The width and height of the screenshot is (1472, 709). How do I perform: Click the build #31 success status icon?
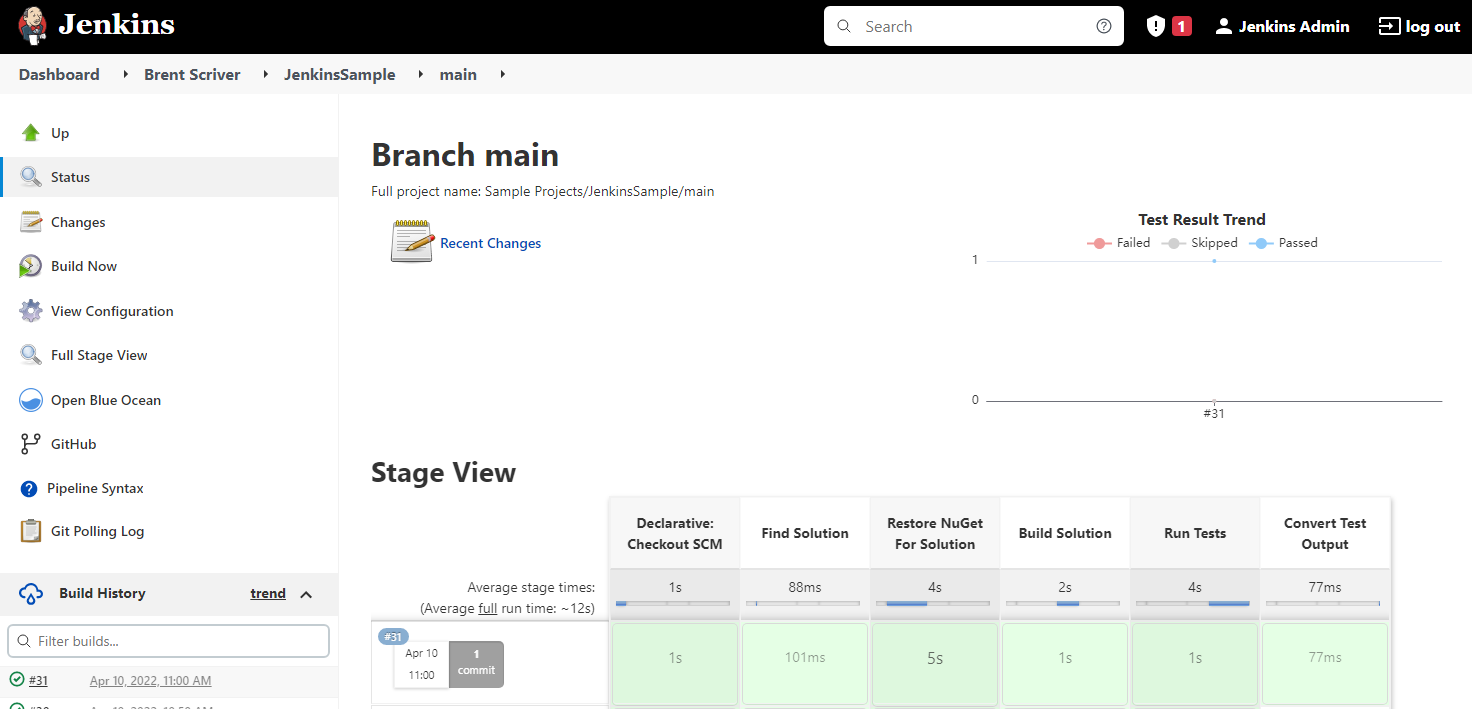tap(16, 680)
